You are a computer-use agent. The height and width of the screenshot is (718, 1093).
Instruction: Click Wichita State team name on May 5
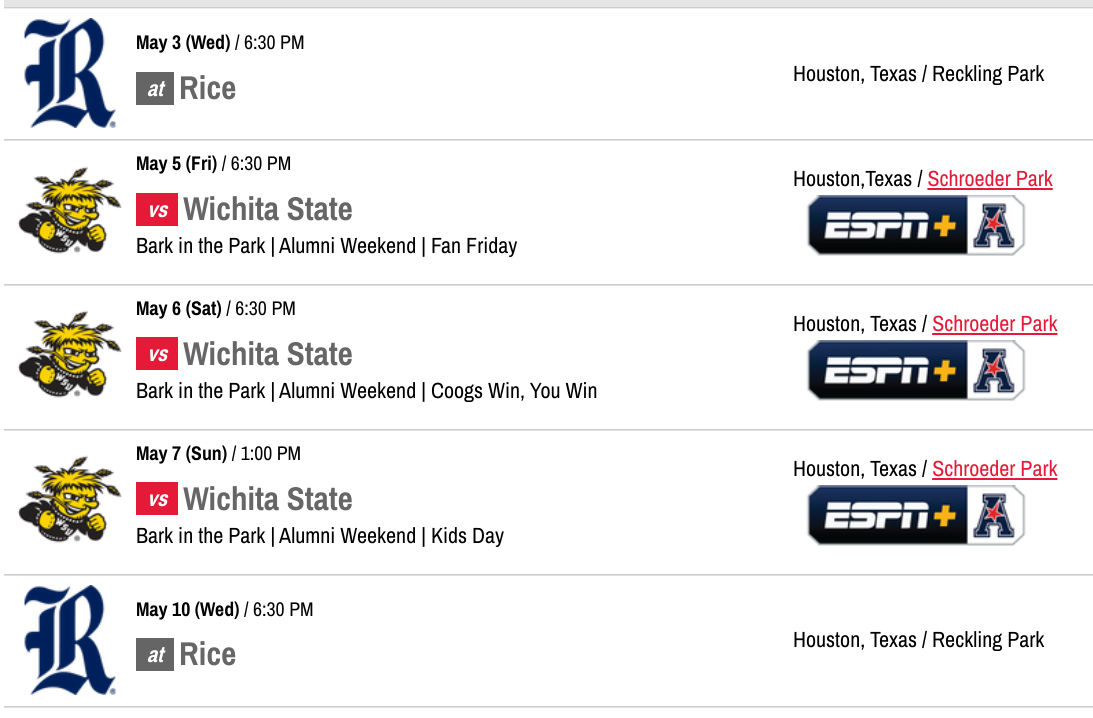tap(268, 210)
